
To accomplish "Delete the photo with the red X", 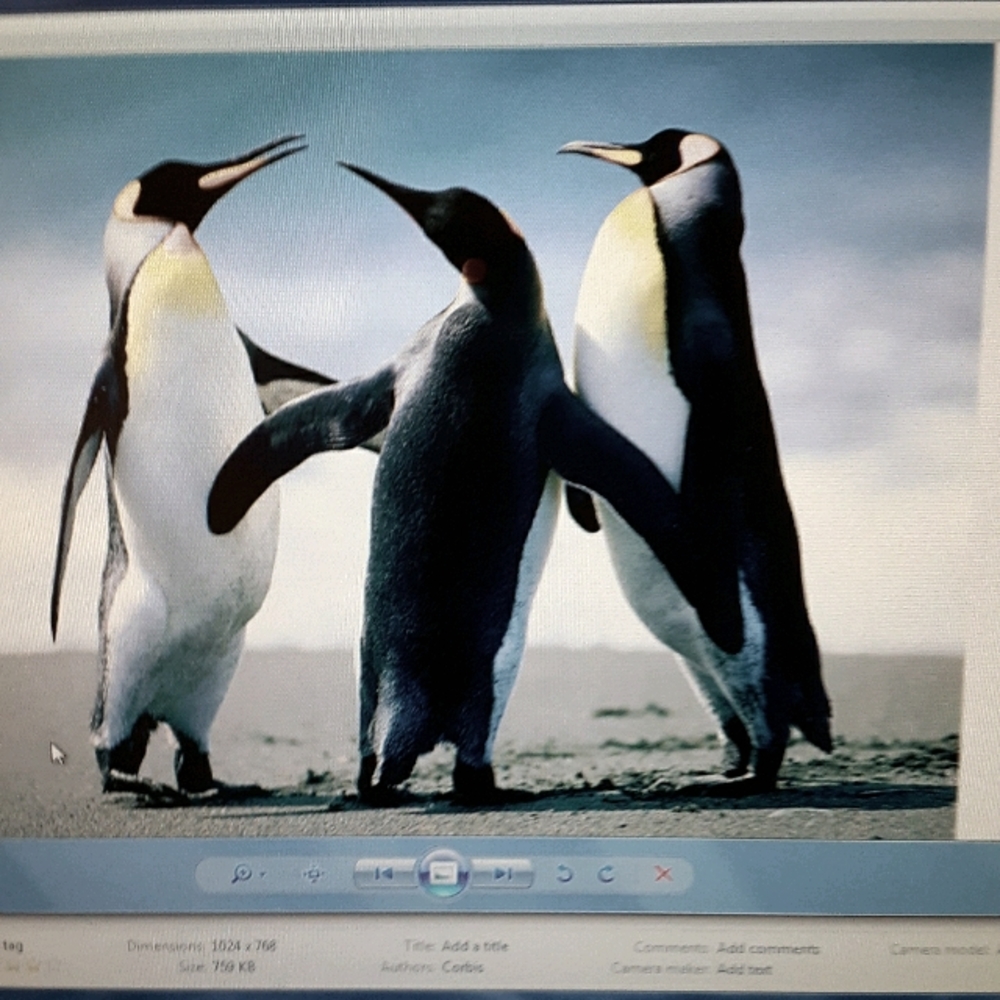I will tap(663, 873).
